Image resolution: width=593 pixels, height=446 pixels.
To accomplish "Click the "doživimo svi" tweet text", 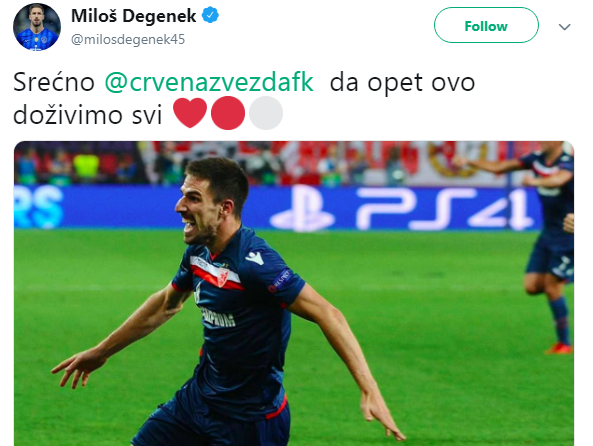I will point(87,114).
